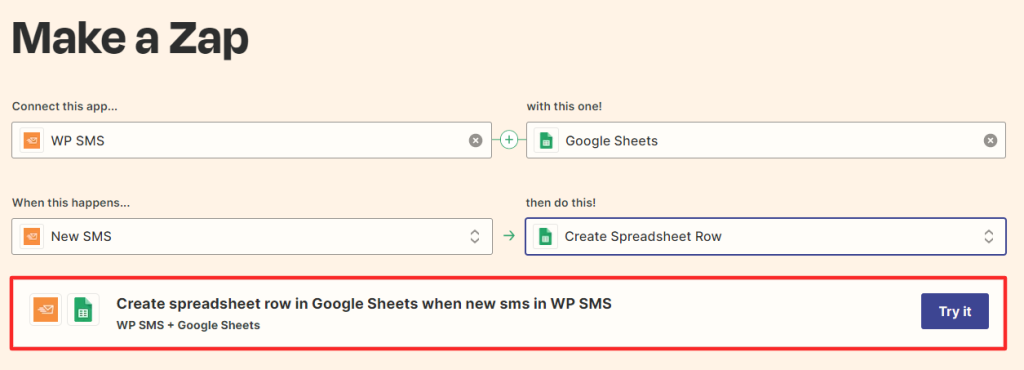Viewport: 1024px width, 370px height.
Task: Open the Create spreadsheet row in Google Sheets title
Action: 364,303
